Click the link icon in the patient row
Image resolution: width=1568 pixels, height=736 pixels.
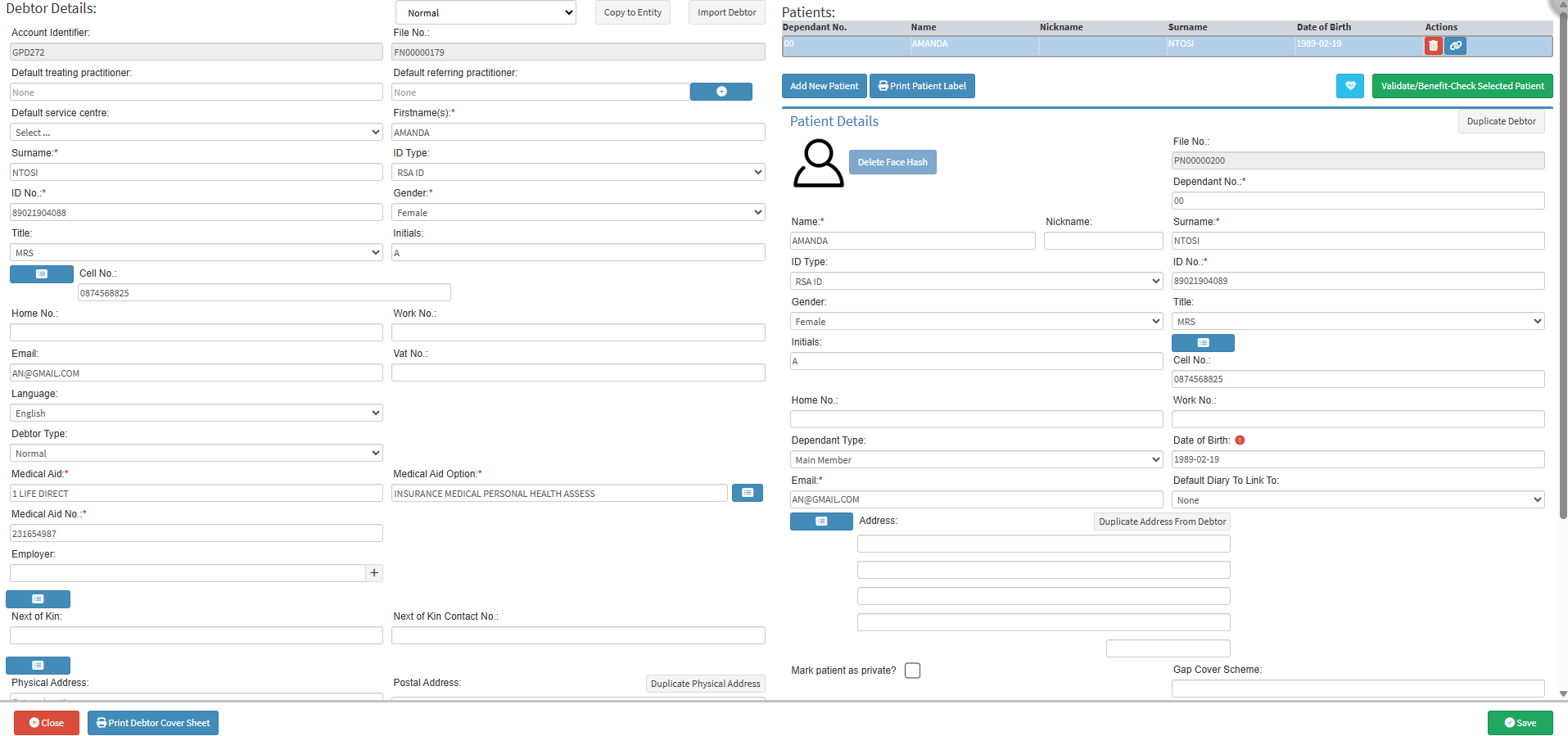coord(1455,46)
